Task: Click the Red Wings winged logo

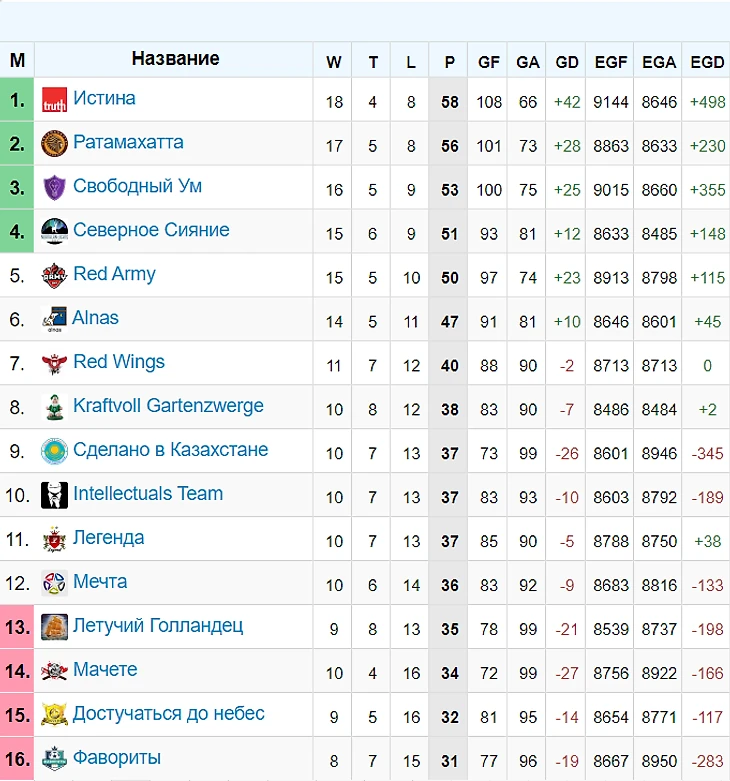Action: [x=54, y=364]
